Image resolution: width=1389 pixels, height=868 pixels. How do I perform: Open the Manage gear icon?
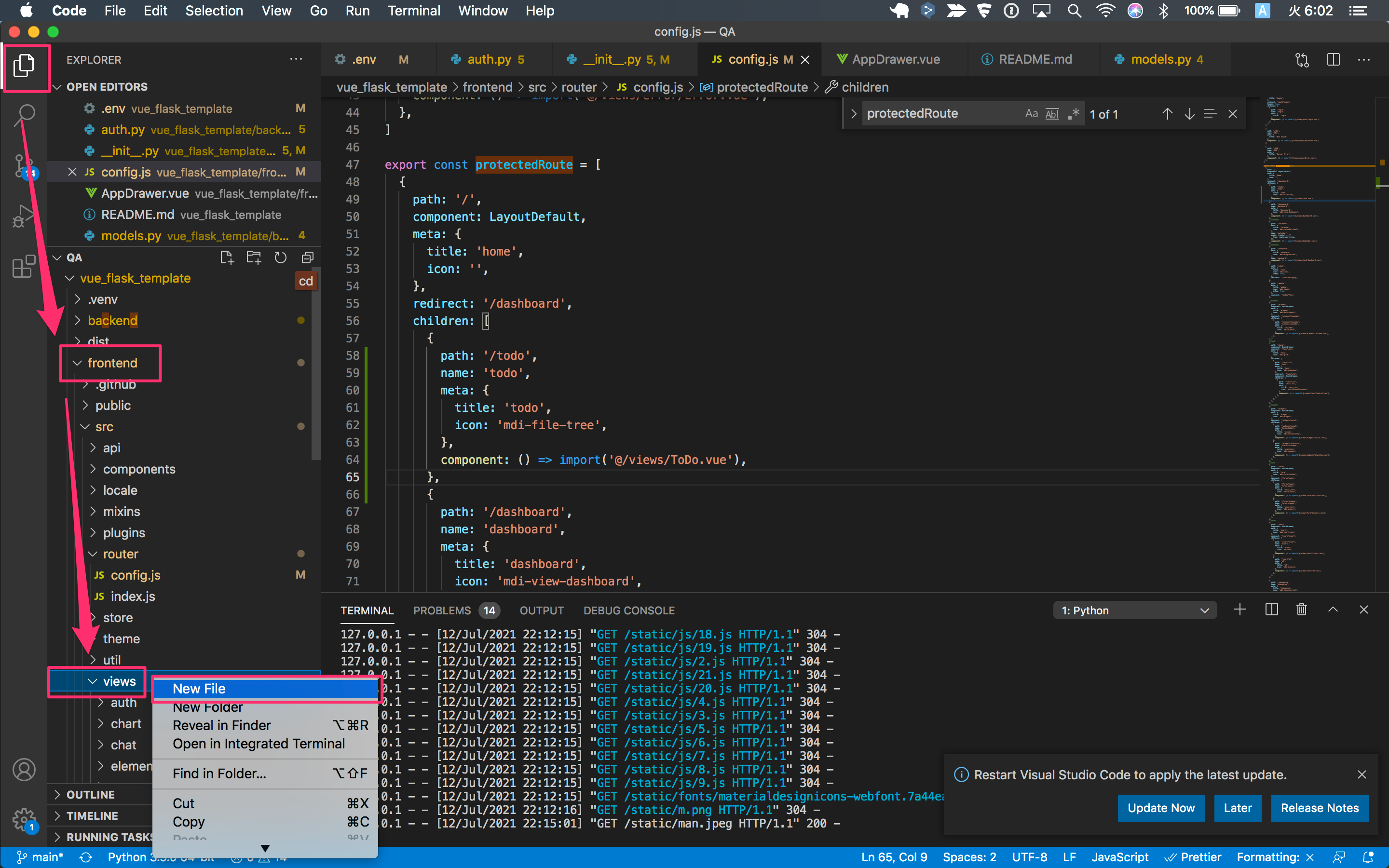pyautogui.click(x=24, y=820)
